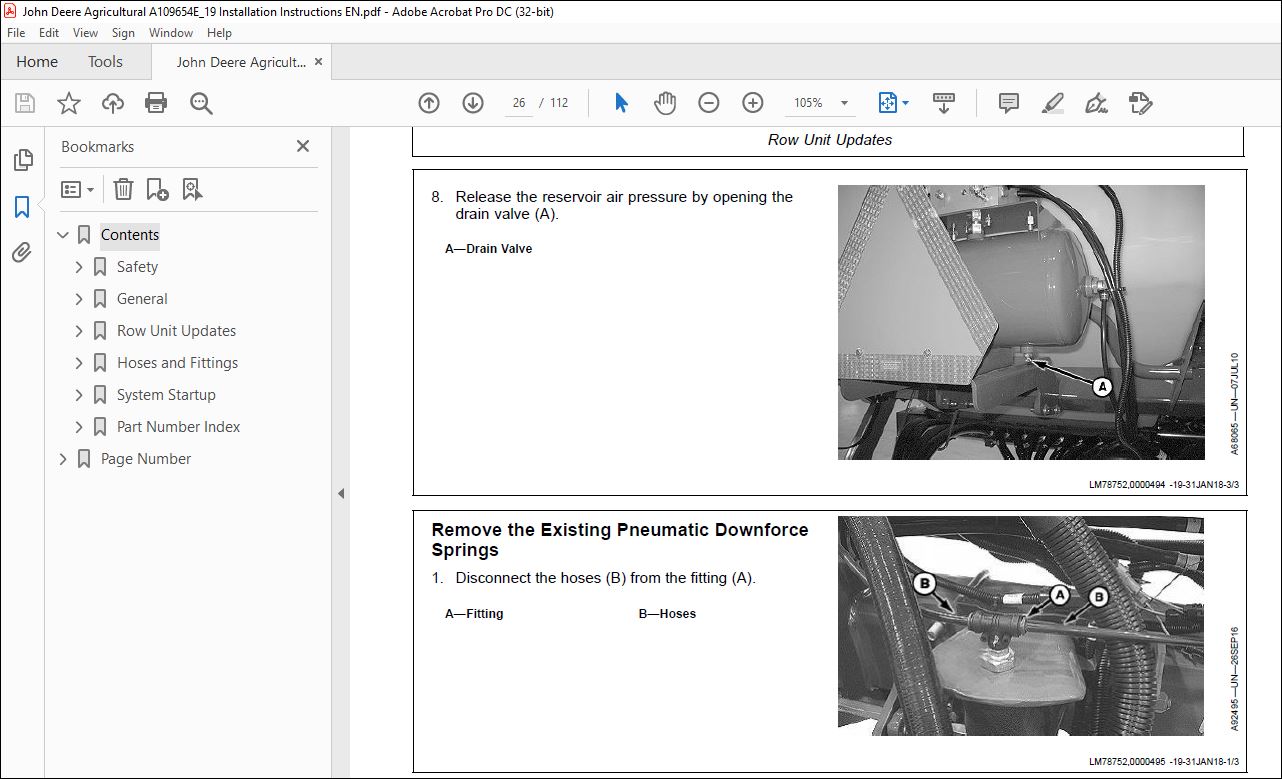Click the fit page tool icon

[887, 103]
